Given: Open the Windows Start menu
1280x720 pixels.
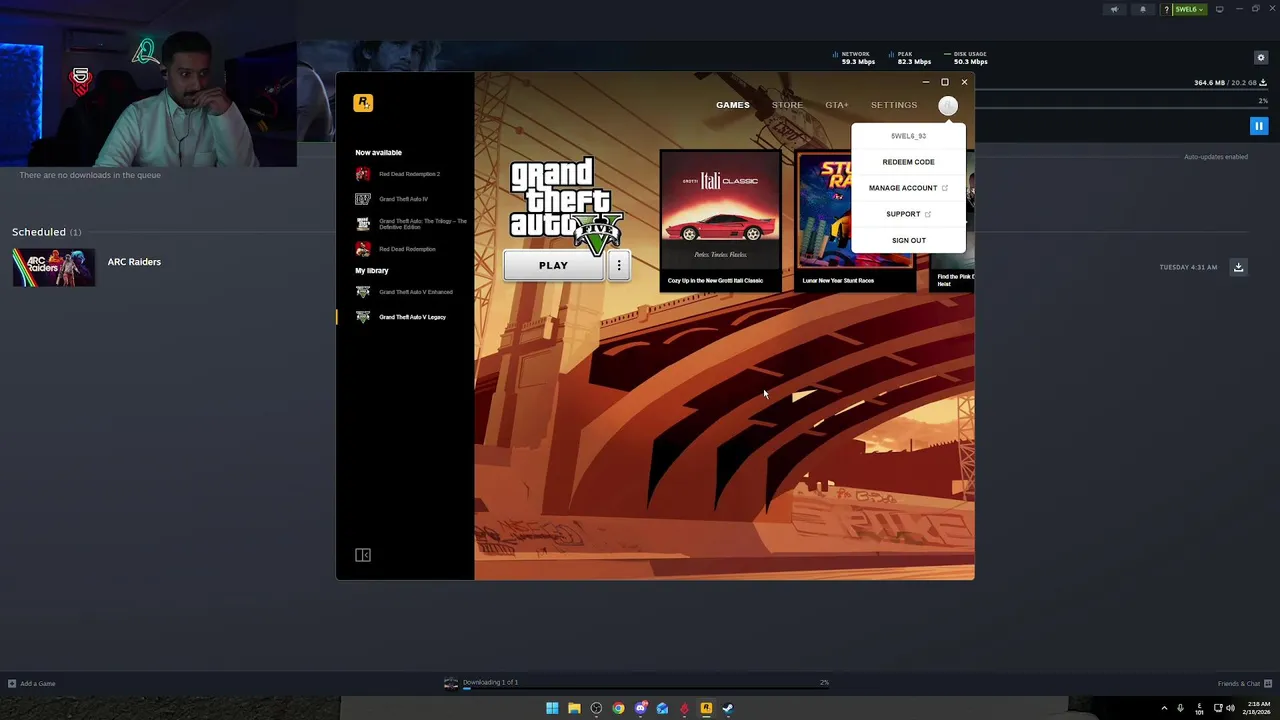Looking at the screenshot, I should click(x=552, y=709).
